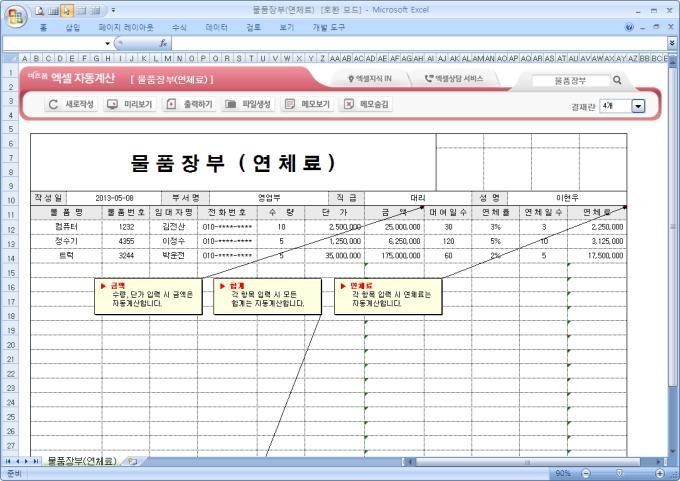Open the 삽입 ribbon tab
680x481 pixels.
(x=73, y=28)
